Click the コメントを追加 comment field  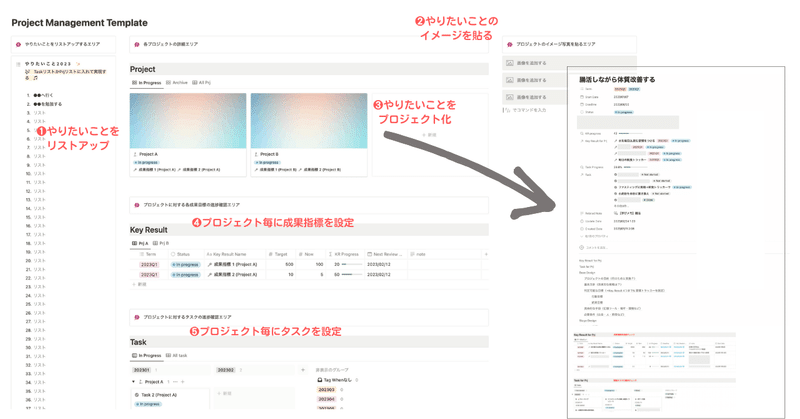coord(596,248)
